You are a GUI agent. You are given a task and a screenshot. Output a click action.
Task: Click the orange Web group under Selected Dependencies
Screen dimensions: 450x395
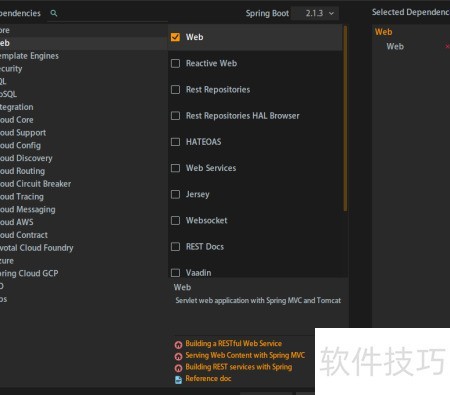[x=383, y=32]
